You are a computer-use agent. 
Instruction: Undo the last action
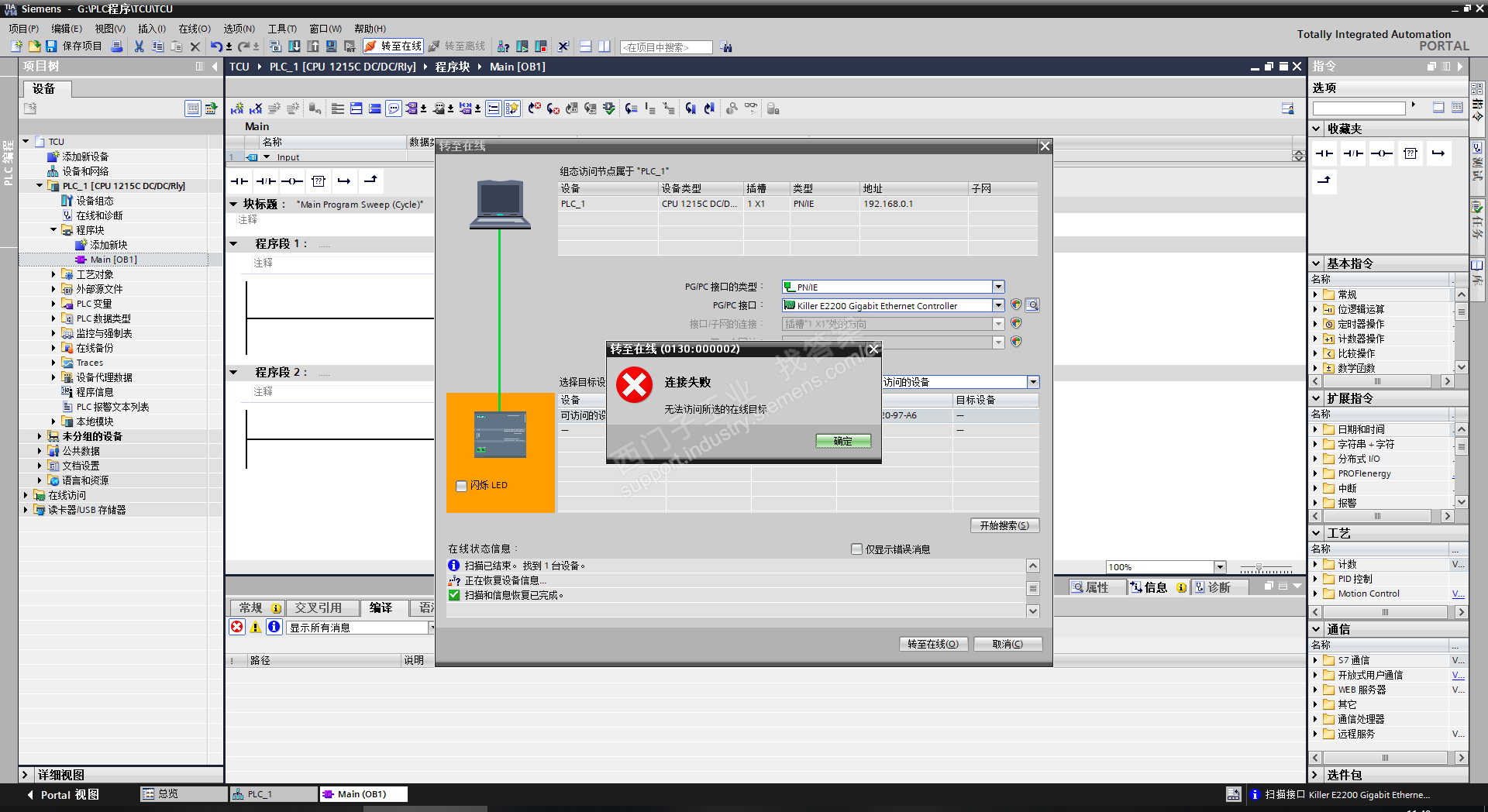[x=216, y=46]
